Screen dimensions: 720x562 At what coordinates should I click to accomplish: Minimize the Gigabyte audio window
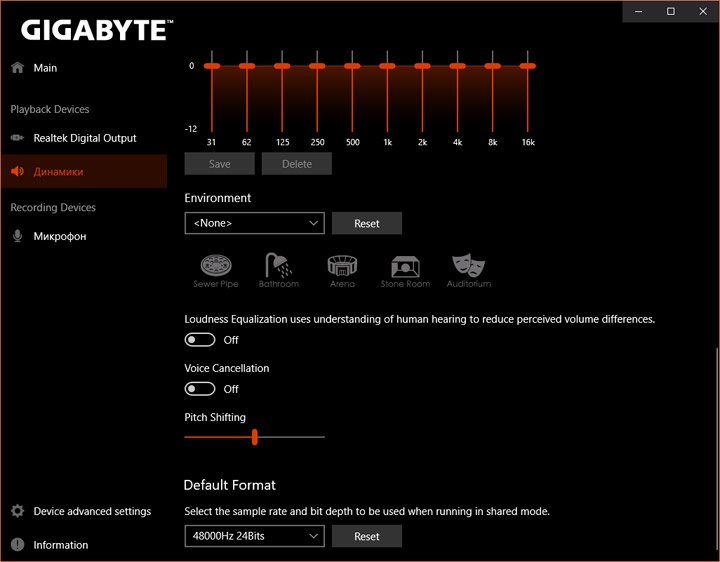tap(639, 11)
